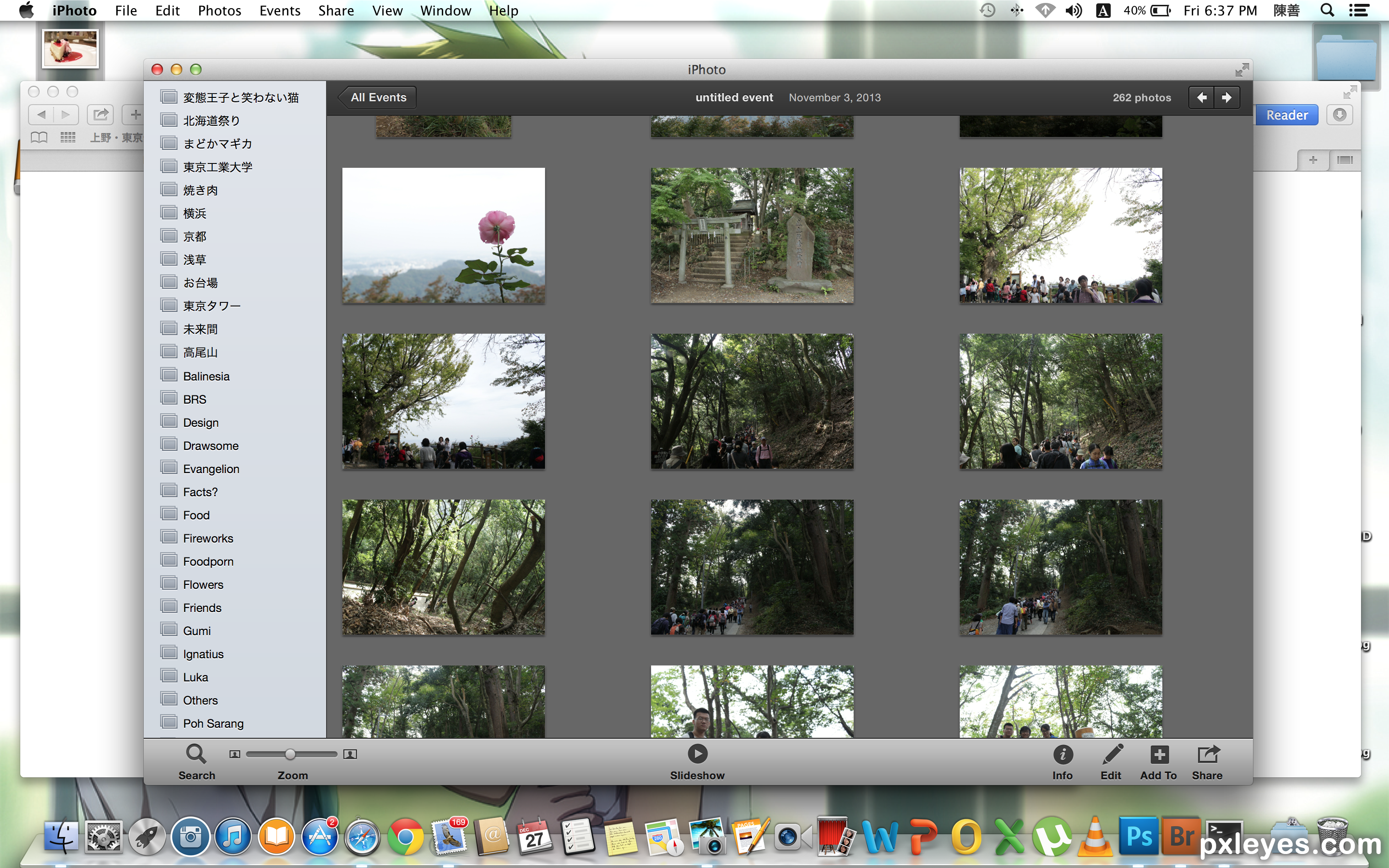Screen dimensions: 1389x868
Task: Select the pink rose photo thumbnail
Action: click(444, 235)
